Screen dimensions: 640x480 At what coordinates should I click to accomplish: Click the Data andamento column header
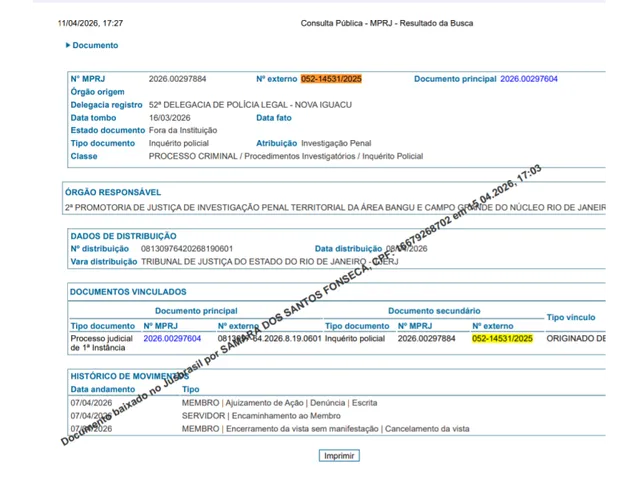click(x=103, y=389)
